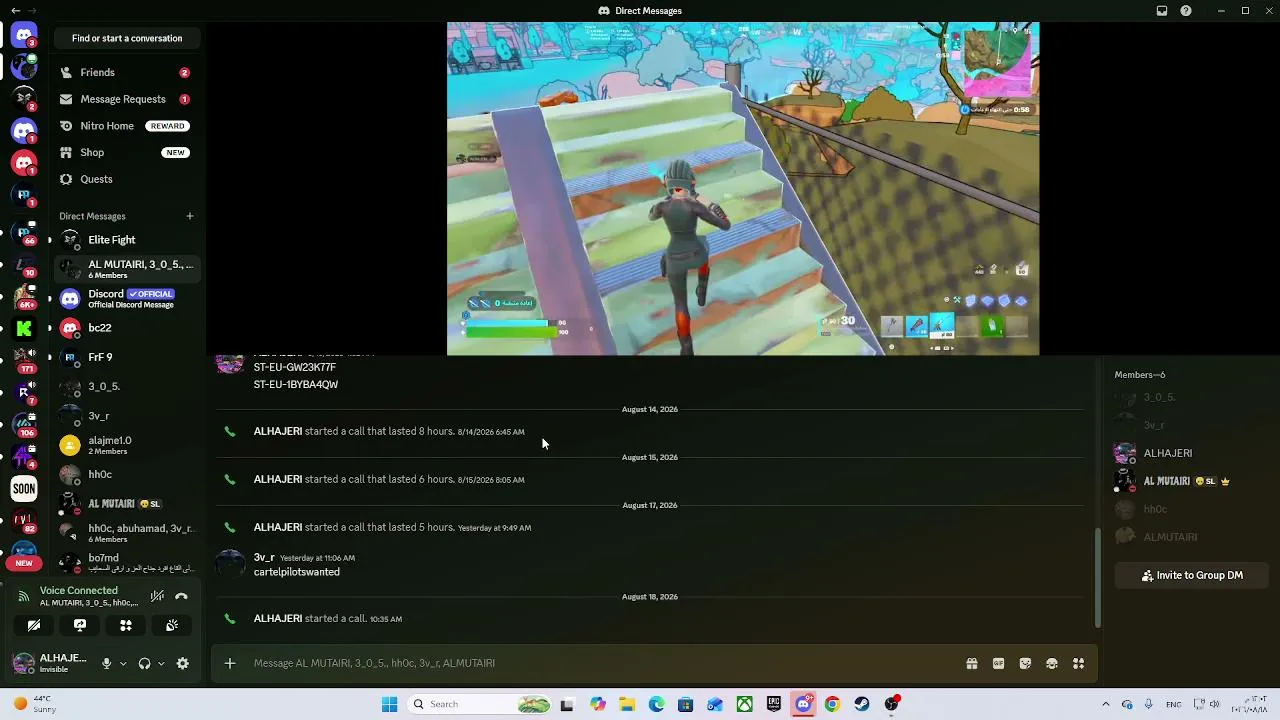Turn on camera in voice panel

(x=34, y=625)
